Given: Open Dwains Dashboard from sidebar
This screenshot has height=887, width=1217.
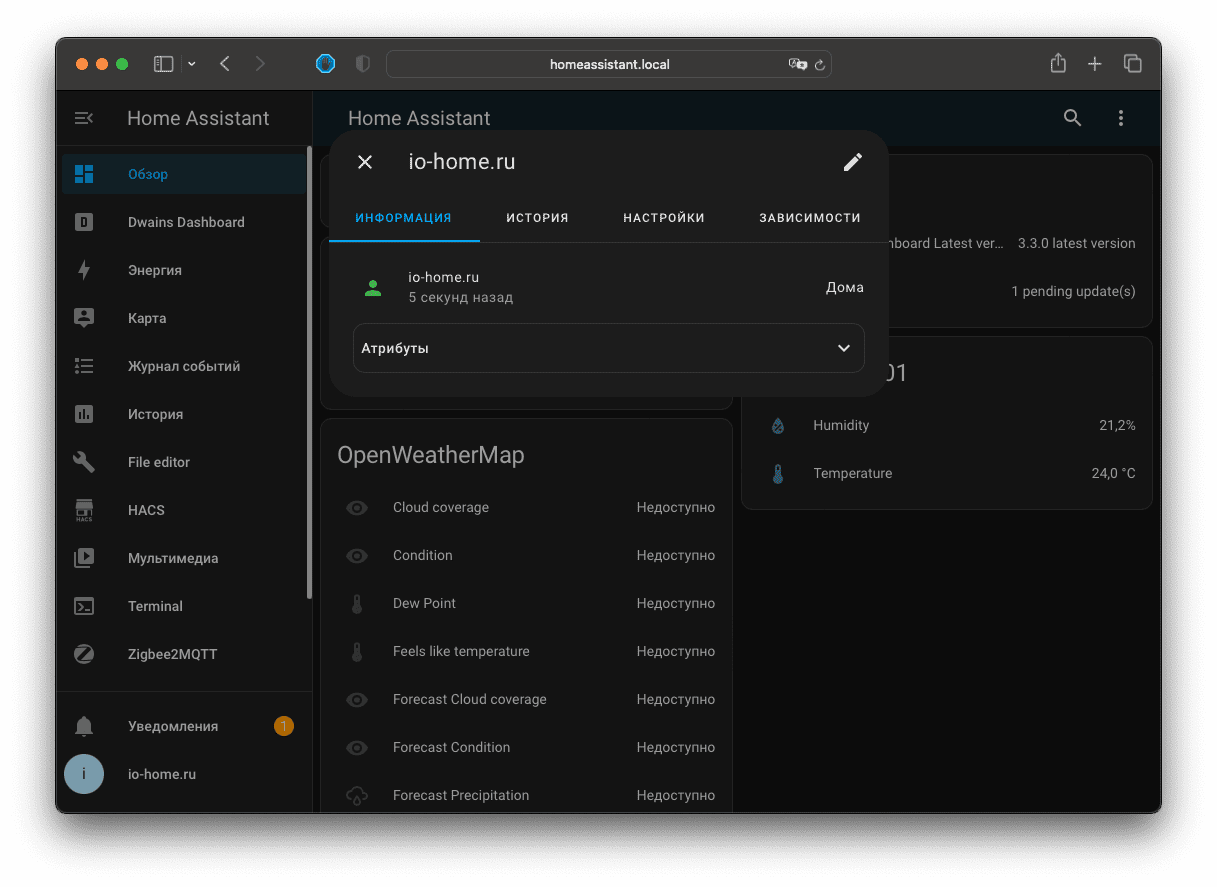Looking at the screenshot, I should pyautogui.click(x=185, y=222).
